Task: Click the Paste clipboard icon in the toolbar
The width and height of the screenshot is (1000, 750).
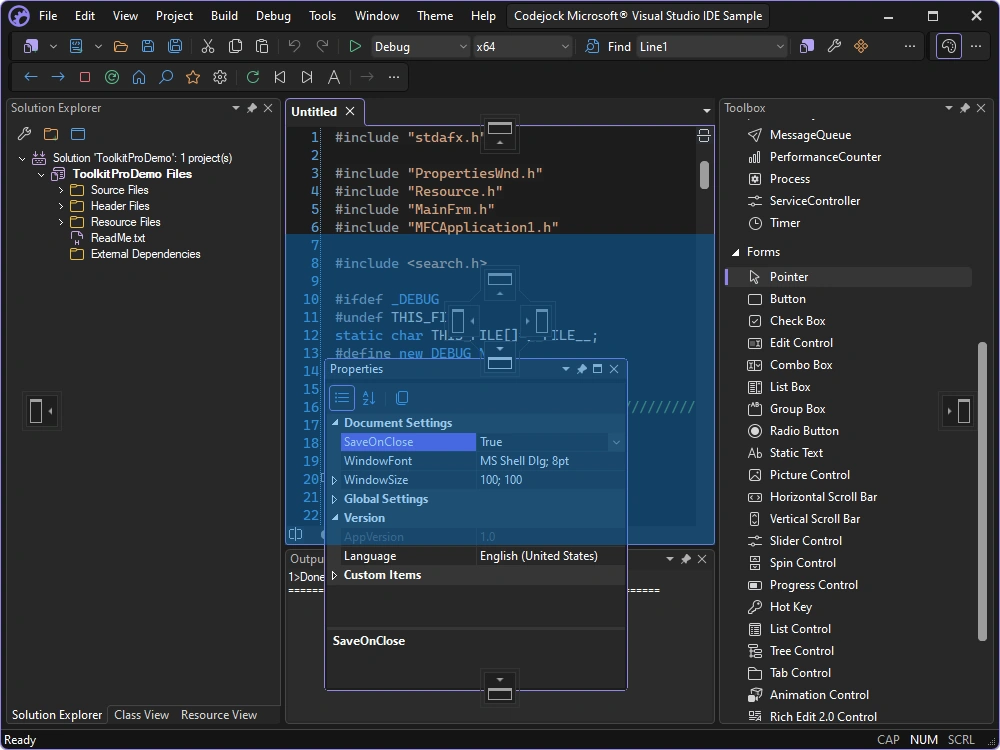Action: tap(261, 47)
